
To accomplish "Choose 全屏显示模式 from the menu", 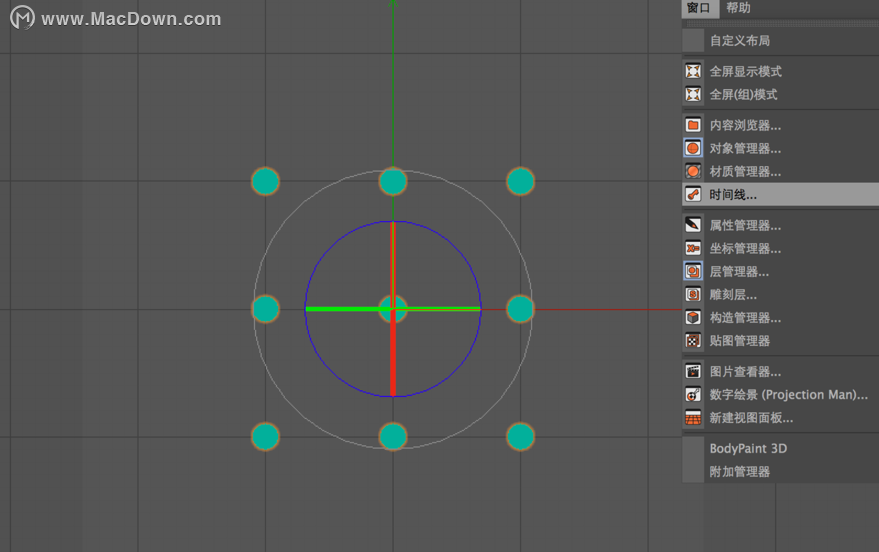I will tap(746, 71).
